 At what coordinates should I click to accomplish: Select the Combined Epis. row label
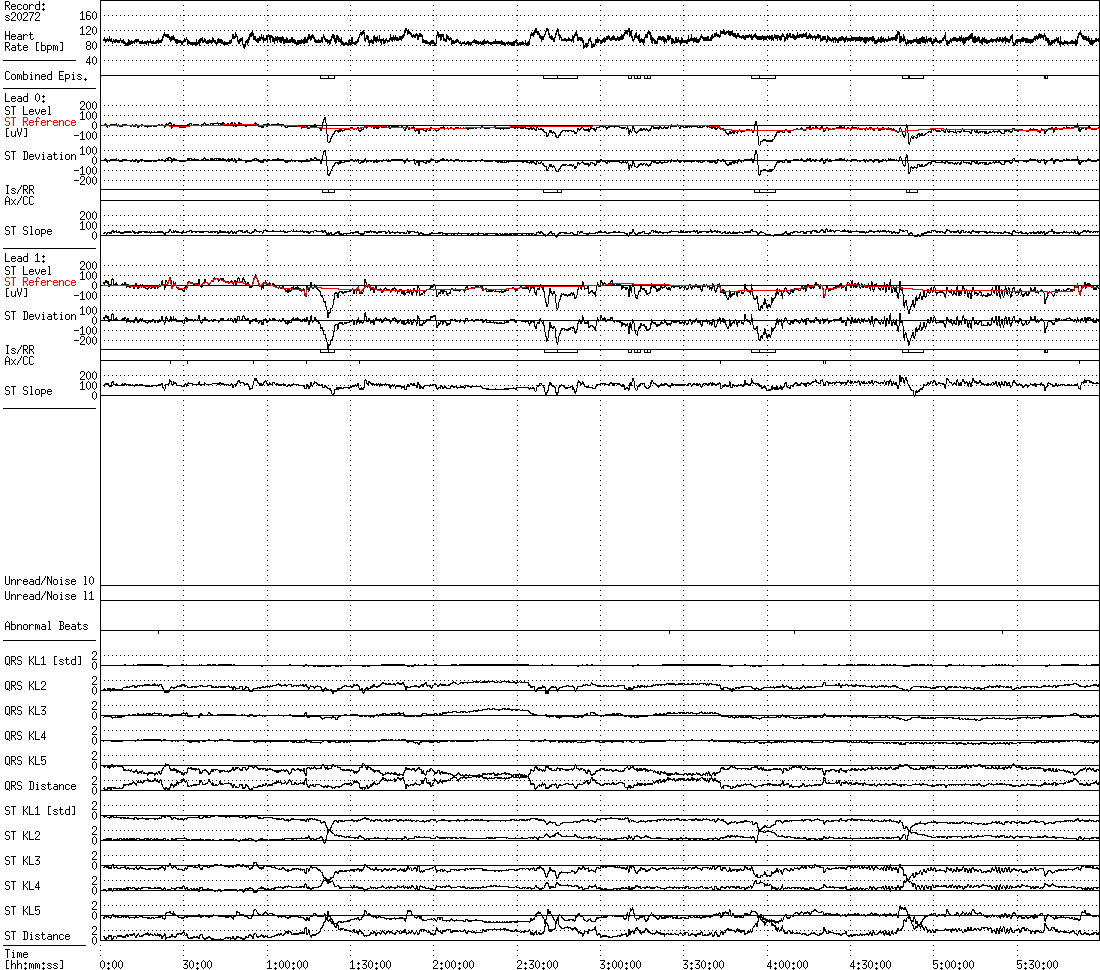coord(45,76)
